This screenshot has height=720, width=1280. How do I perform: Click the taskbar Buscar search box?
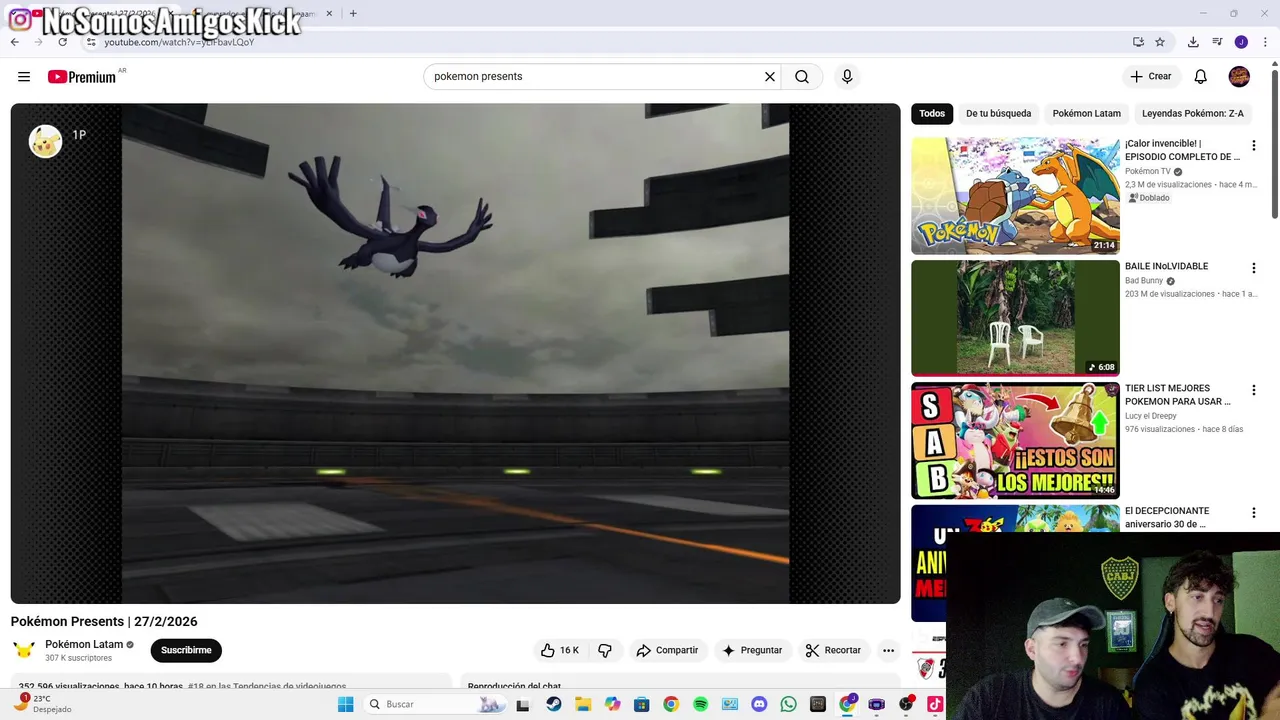(x=435, y=704)
